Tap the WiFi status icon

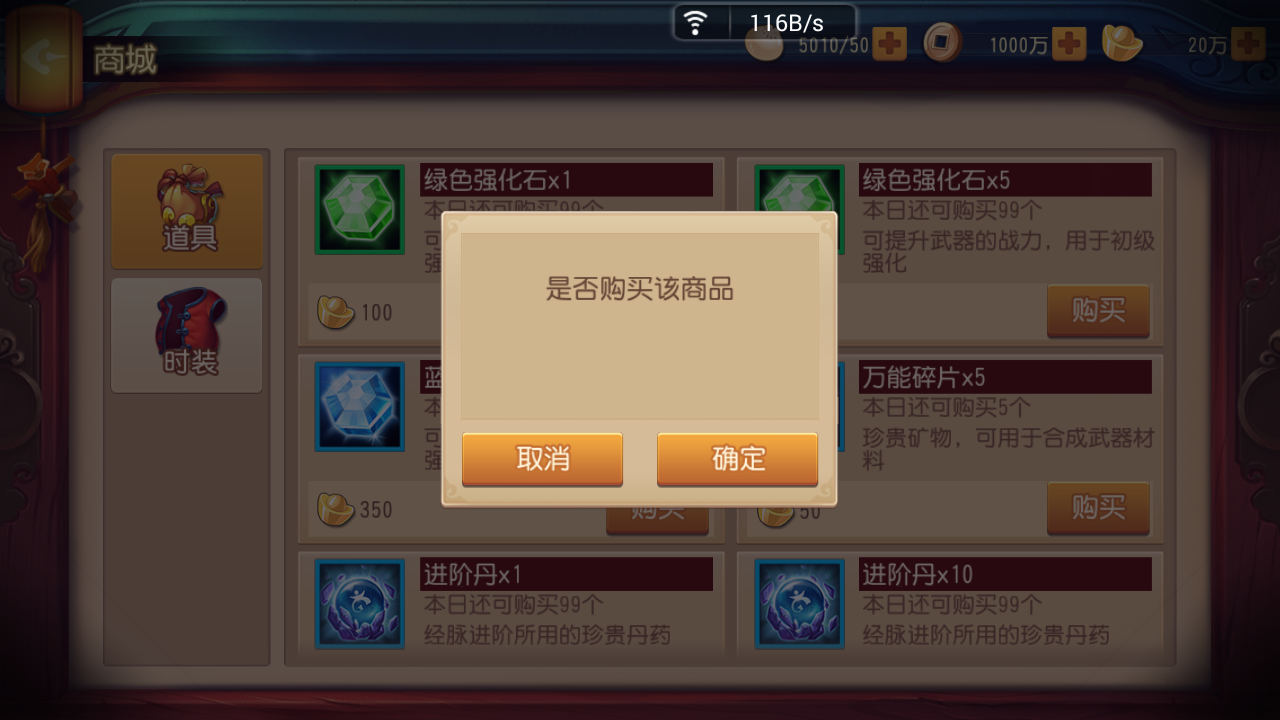(x=695, y=22)
